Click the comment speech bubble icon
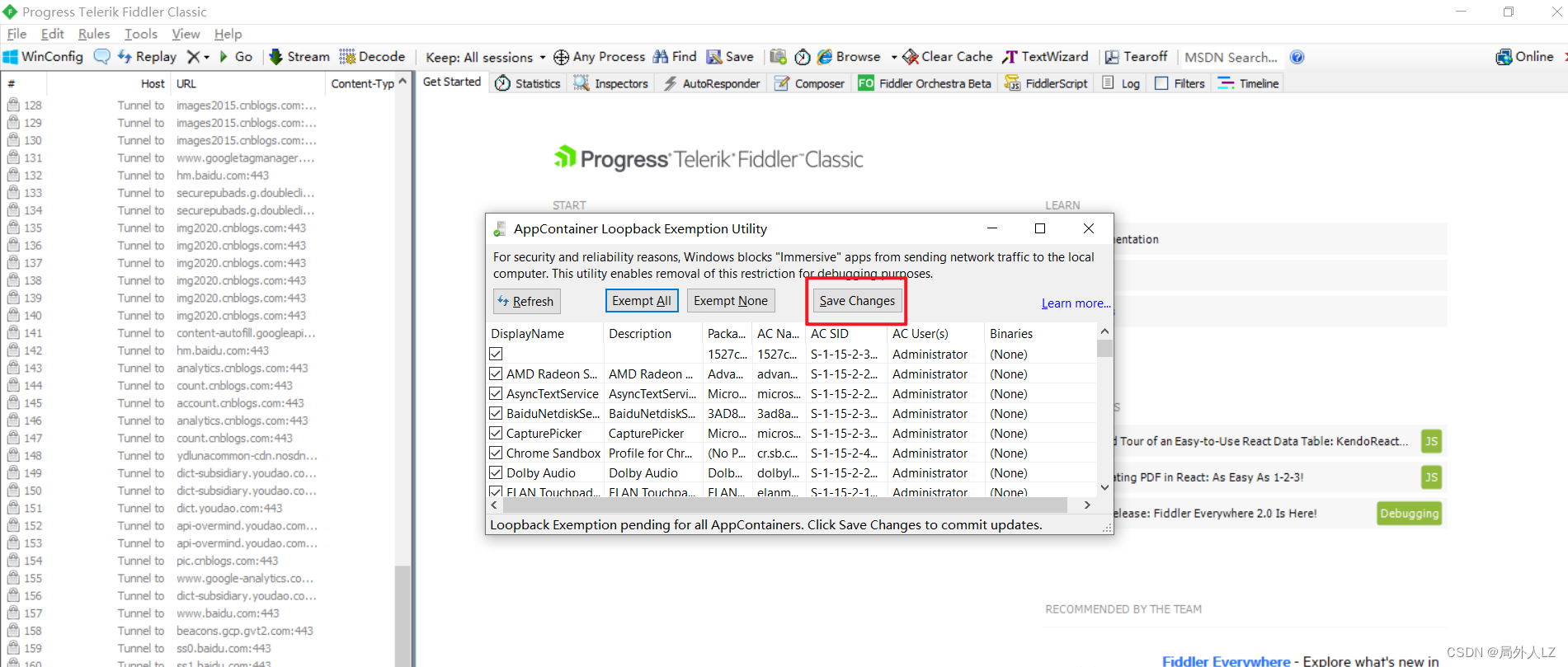 click(x=101, y=57)
